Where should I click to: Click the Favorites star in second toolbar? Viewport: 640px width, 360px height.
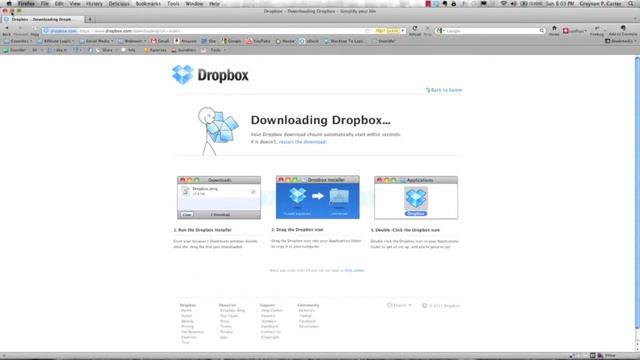click(155, 50)
